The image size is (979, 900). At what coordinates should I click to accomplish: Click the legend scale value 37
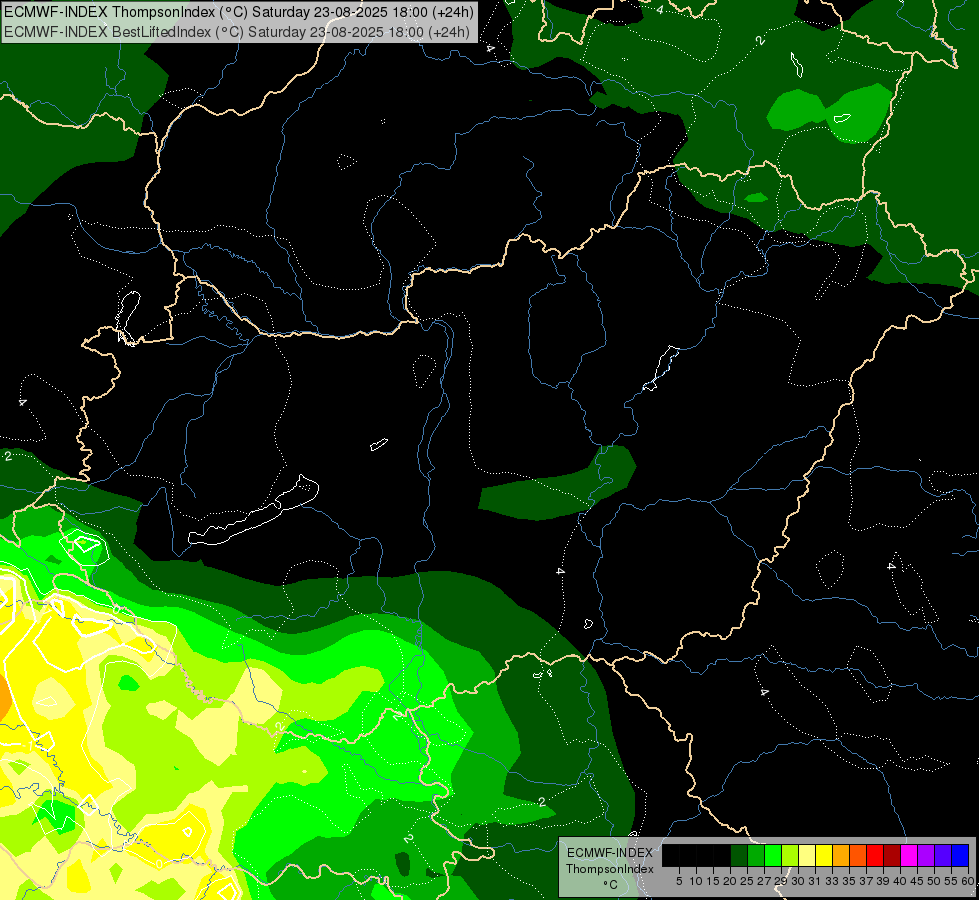click(x=866, y=881)
